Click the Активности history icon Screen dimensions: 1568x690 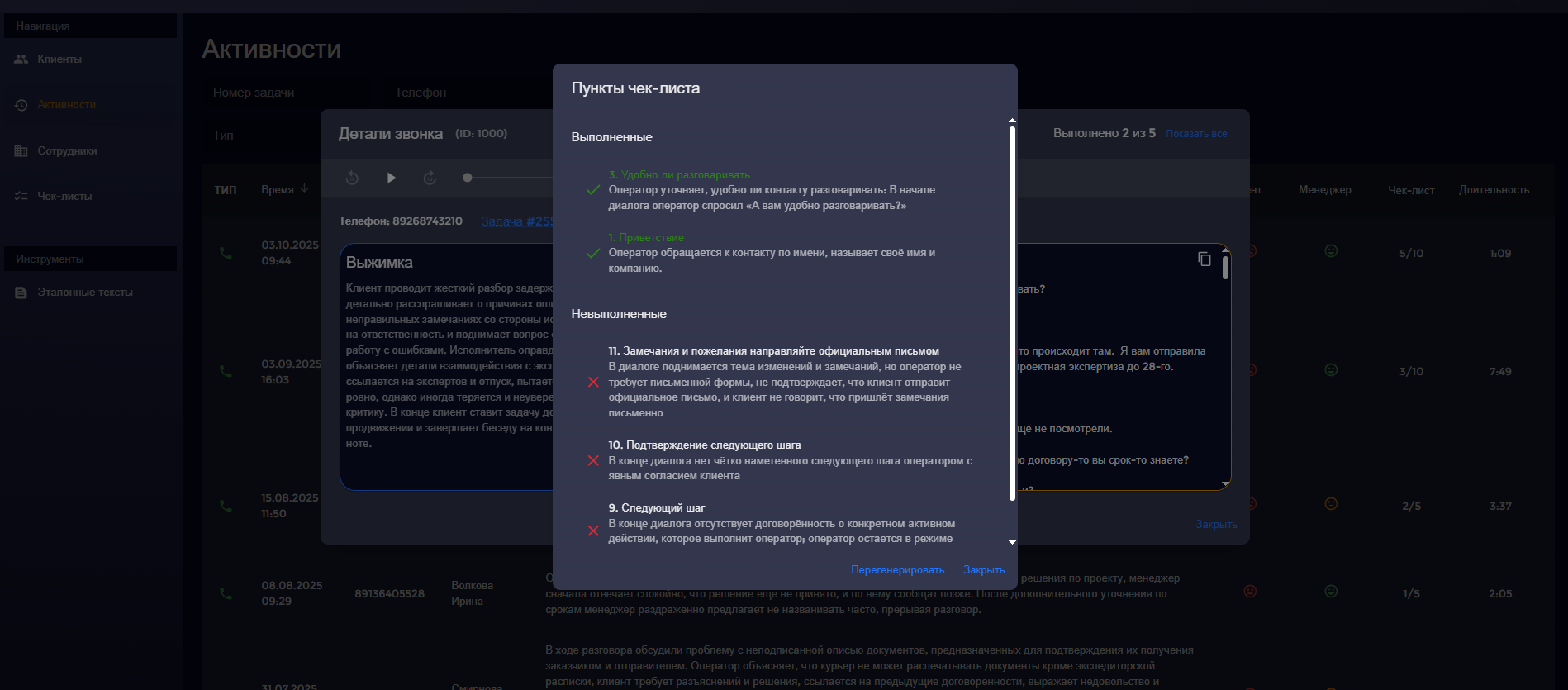21,105
